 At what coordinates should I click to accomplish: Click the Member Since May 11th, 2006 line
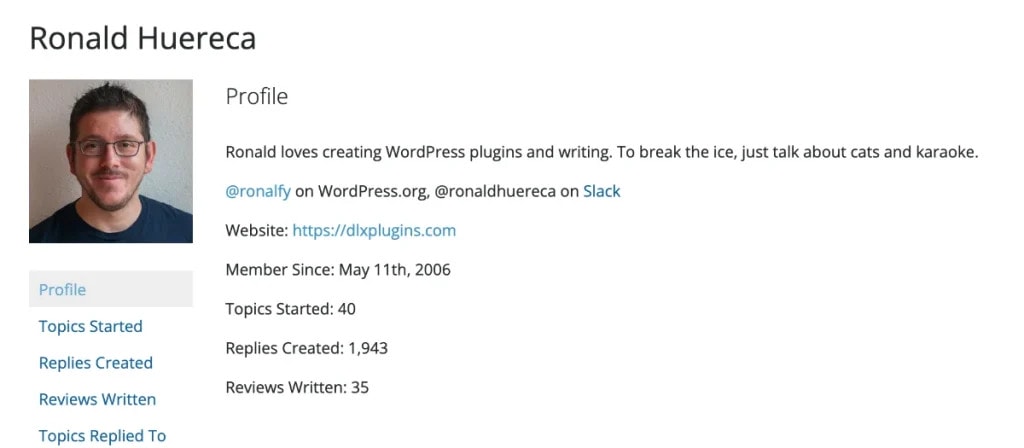click(338, 270)
